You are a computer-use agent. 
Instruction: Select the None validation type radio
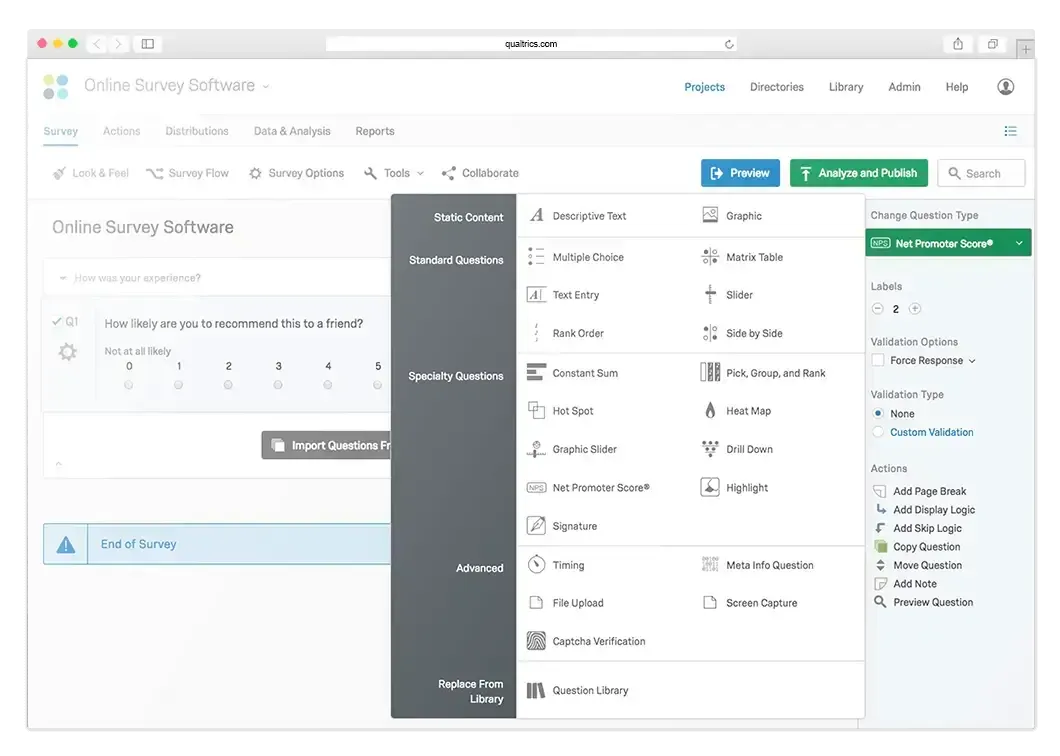(878, 413)
